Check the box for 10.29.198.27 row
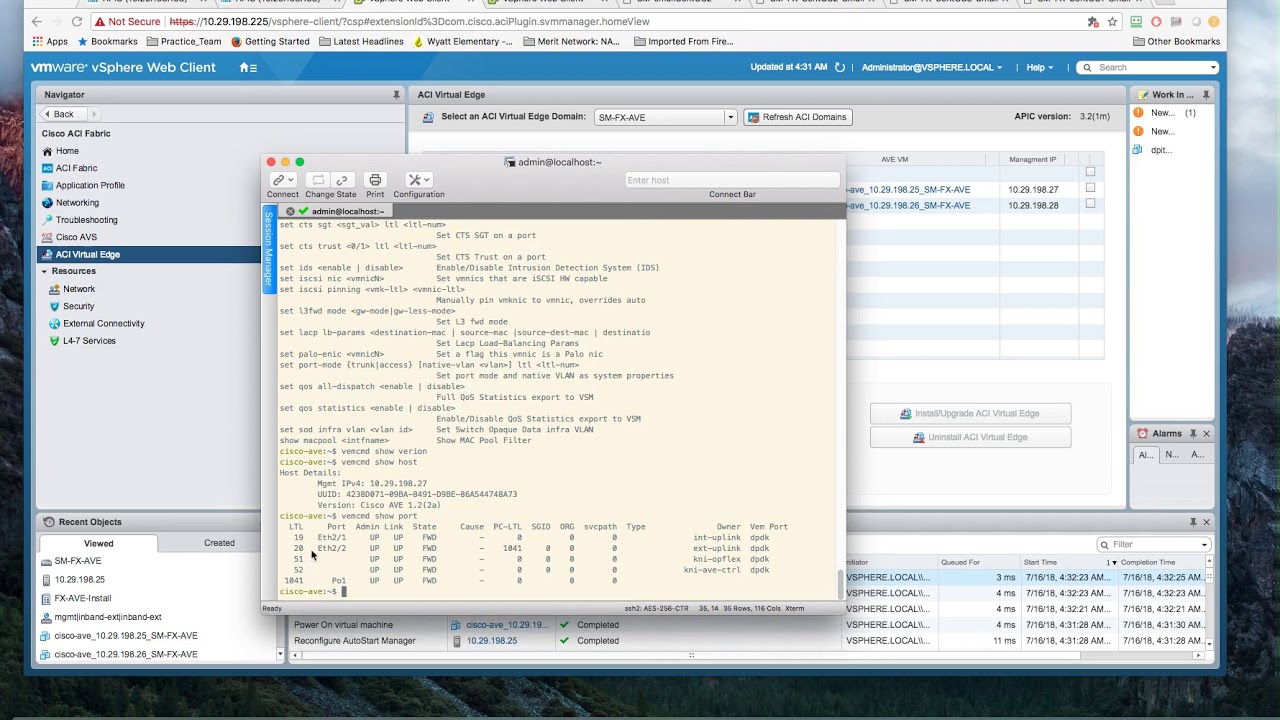1280x720 pixels. tap(1090, 188)
